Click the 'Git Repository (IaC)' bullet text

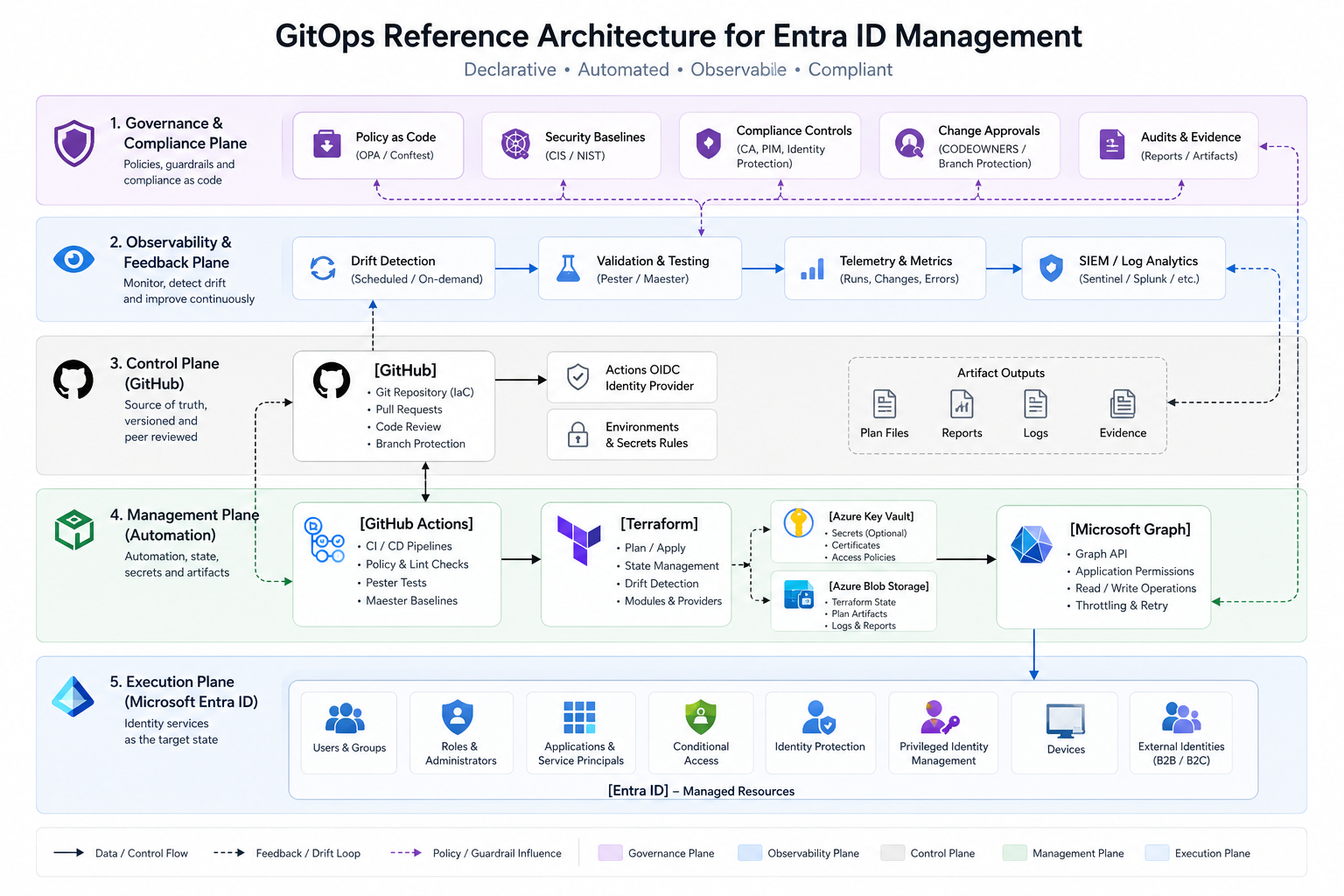[x=424, y=392]
